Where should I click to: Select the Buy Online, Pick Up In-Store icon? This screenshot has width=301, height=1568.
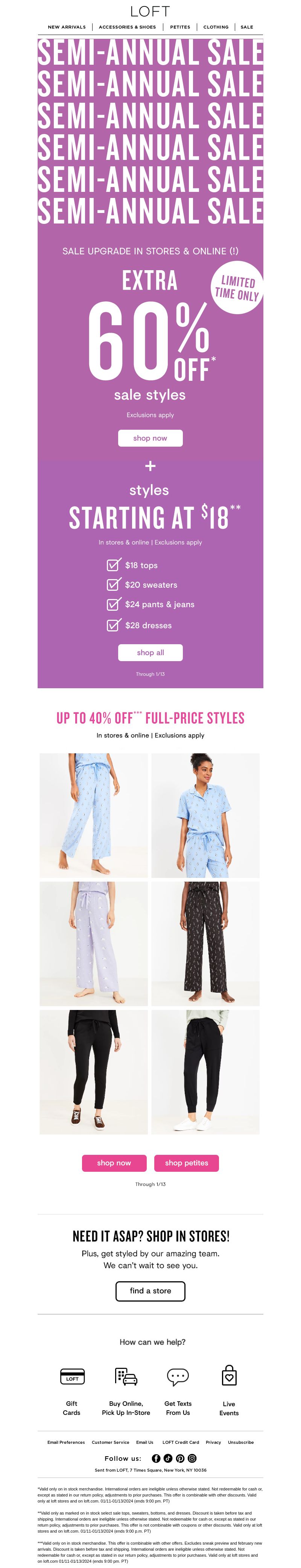(126, 1376)
